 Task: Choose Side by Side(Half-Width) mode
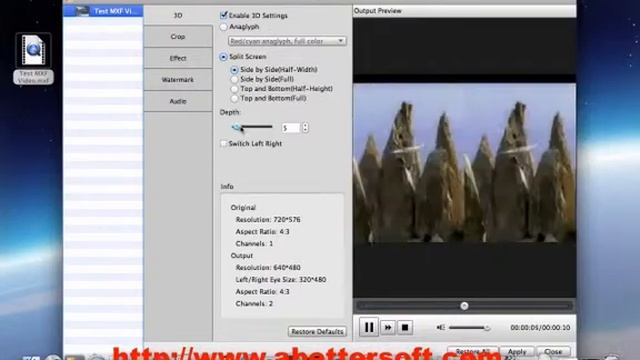click(x=234, y=70)
